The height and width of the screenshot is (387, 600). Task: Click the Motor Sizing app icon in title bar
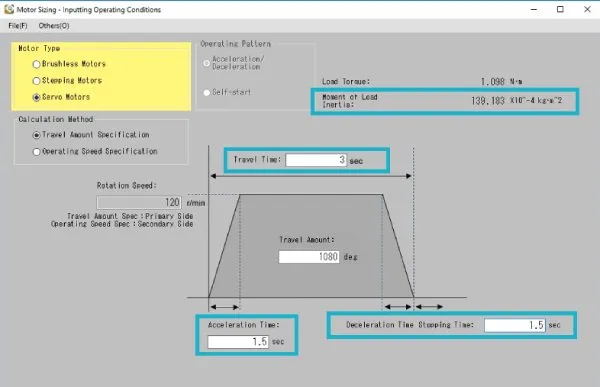pyautogui.click(x=9, y=9)
